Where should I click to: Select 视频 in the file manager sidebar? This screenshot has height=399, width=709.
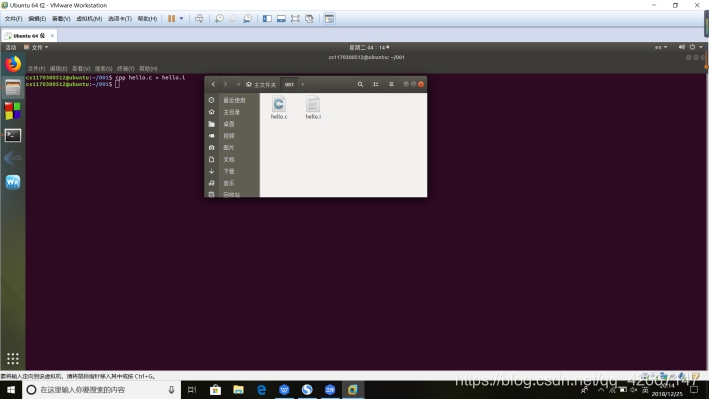coord(232,136)
